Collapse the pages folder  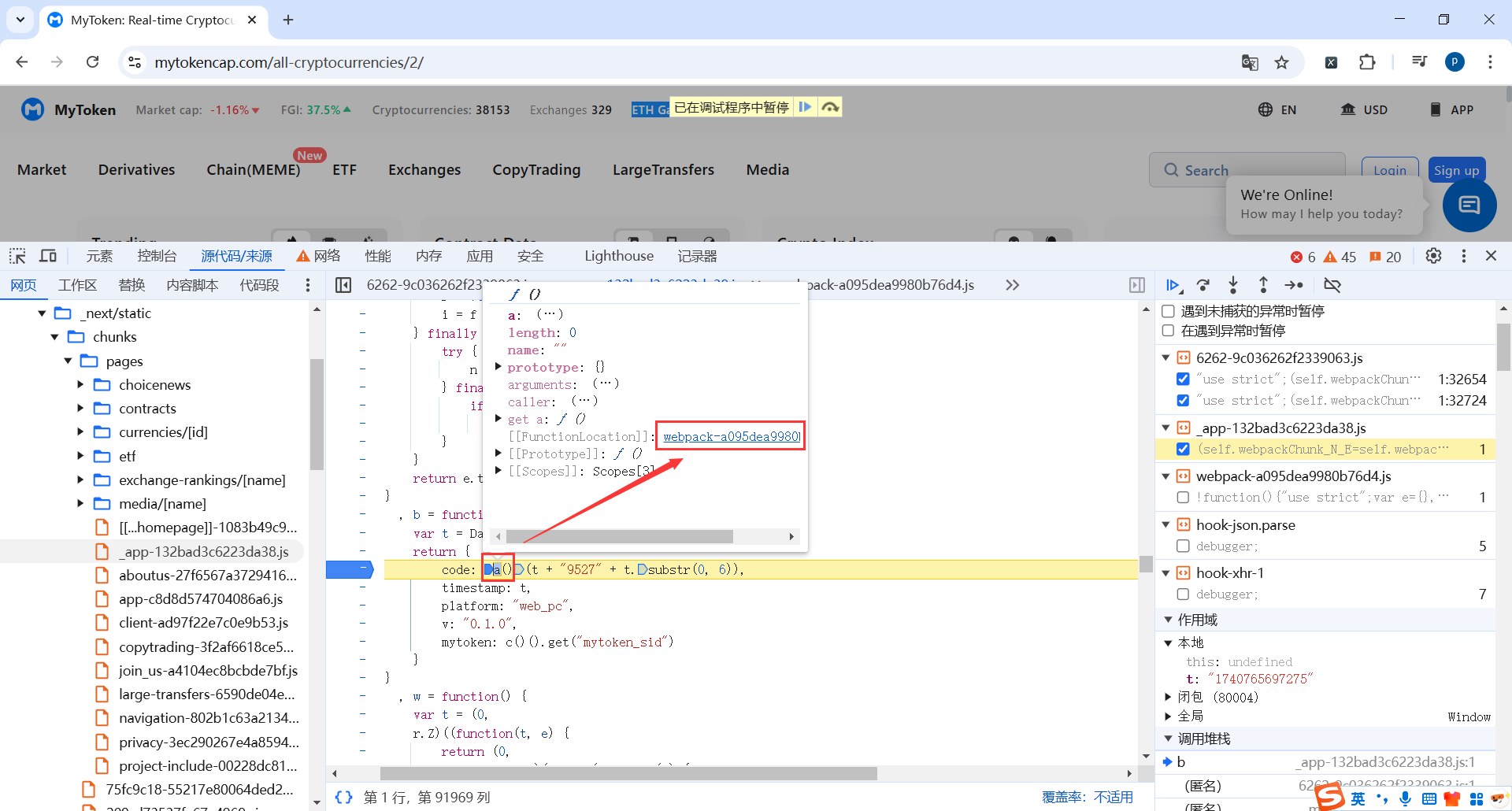click(68, 361)
